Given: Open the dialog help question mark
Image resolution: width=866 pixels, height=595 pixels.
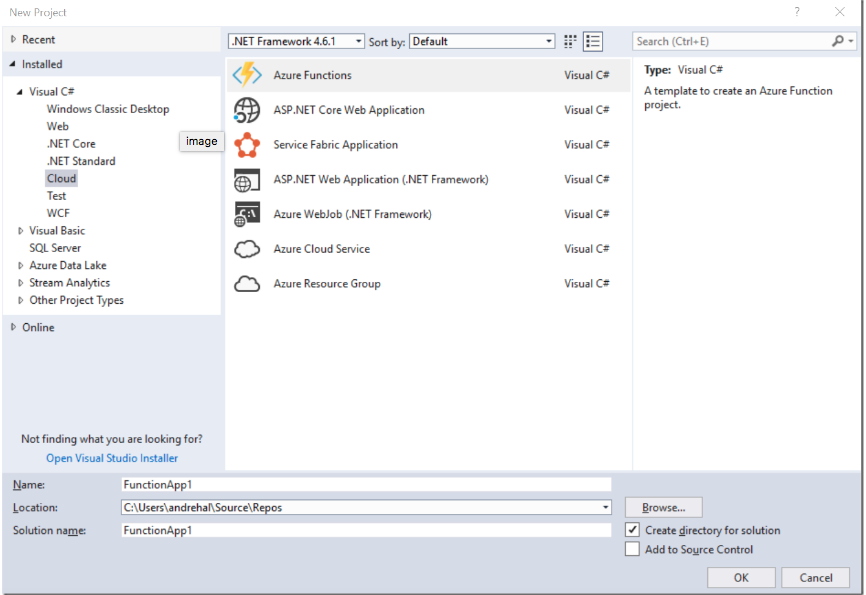Looking at the screenshot, I should click(x=797, y=12).
